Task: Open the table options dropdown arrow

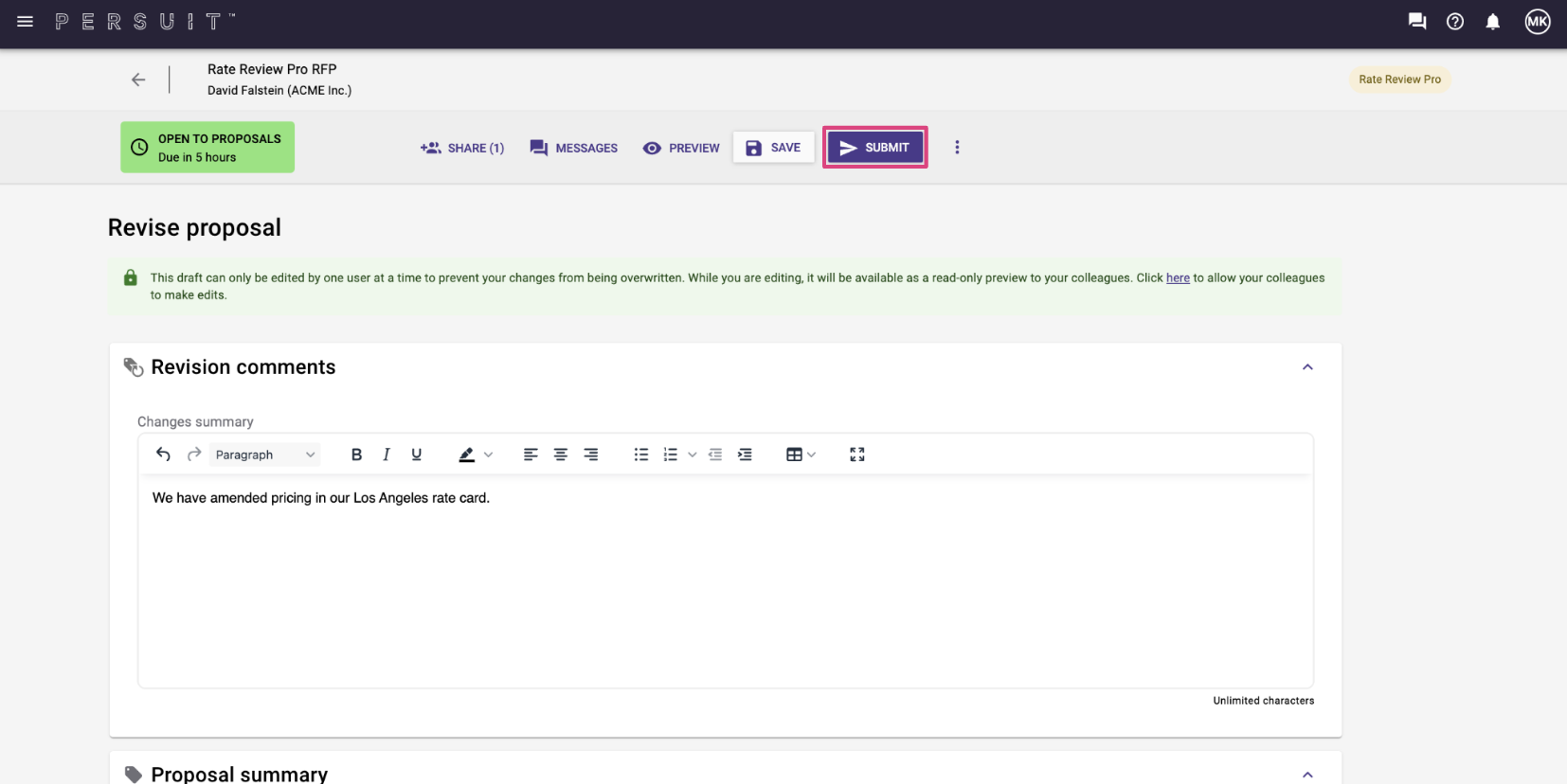Action: click(812, 454)
